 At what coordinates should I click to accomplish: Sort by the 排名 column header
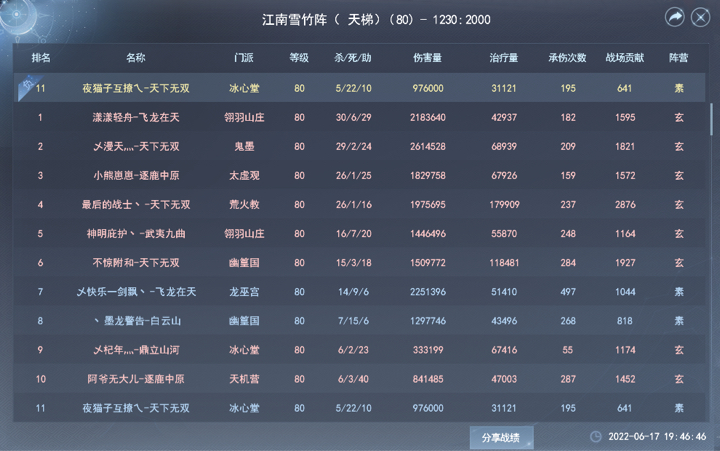click(x=41, y=58)
